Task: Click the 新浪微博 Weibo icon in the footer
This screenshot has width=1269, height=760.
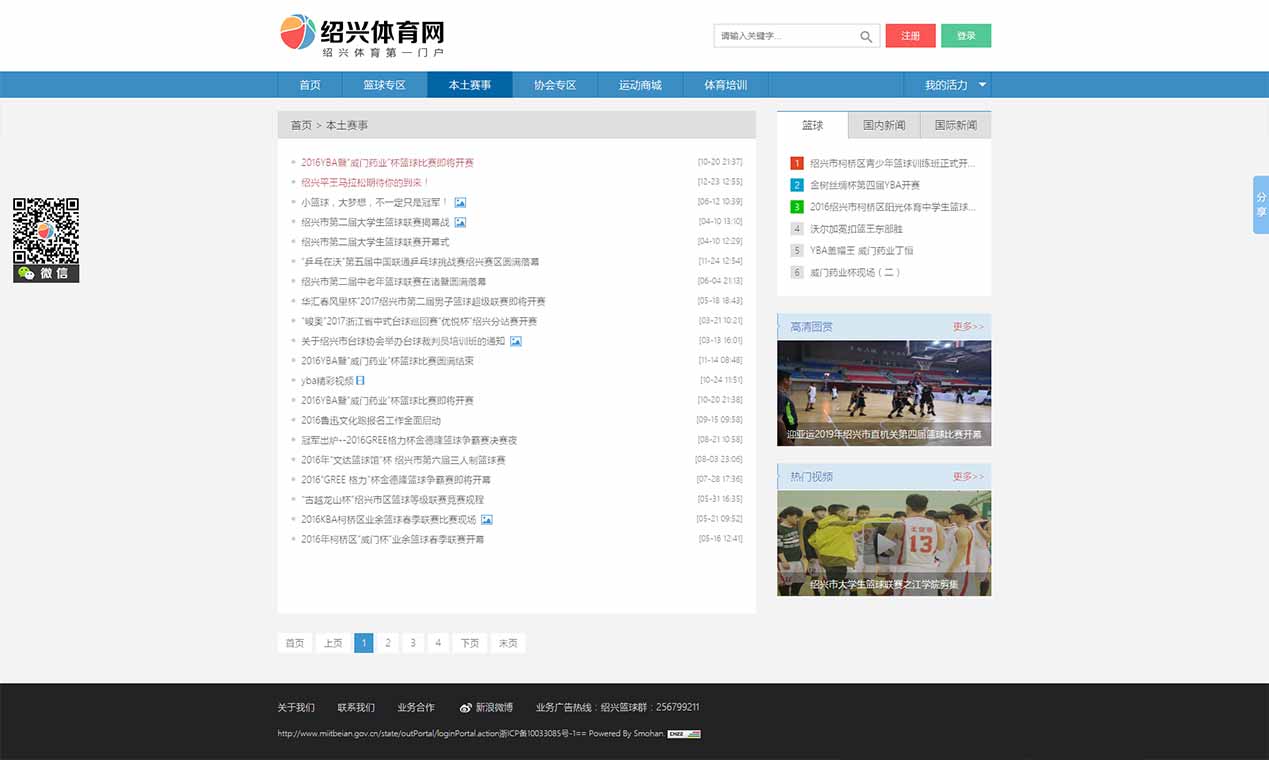Action: coord(465,708)
